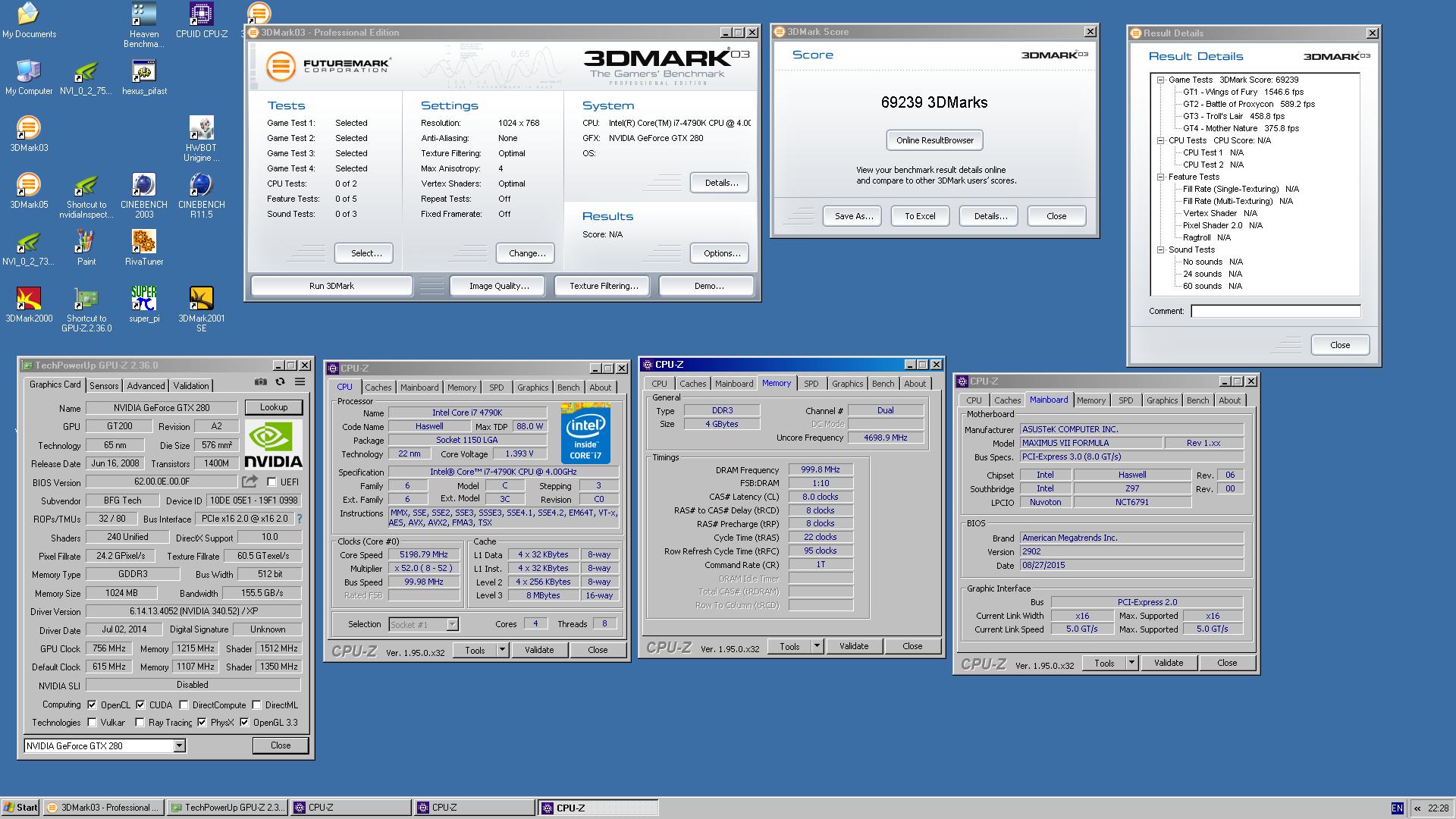Collapse Game Tests tree node
The height and width of the screenshot is (819, 1456).
point(1160,80)
